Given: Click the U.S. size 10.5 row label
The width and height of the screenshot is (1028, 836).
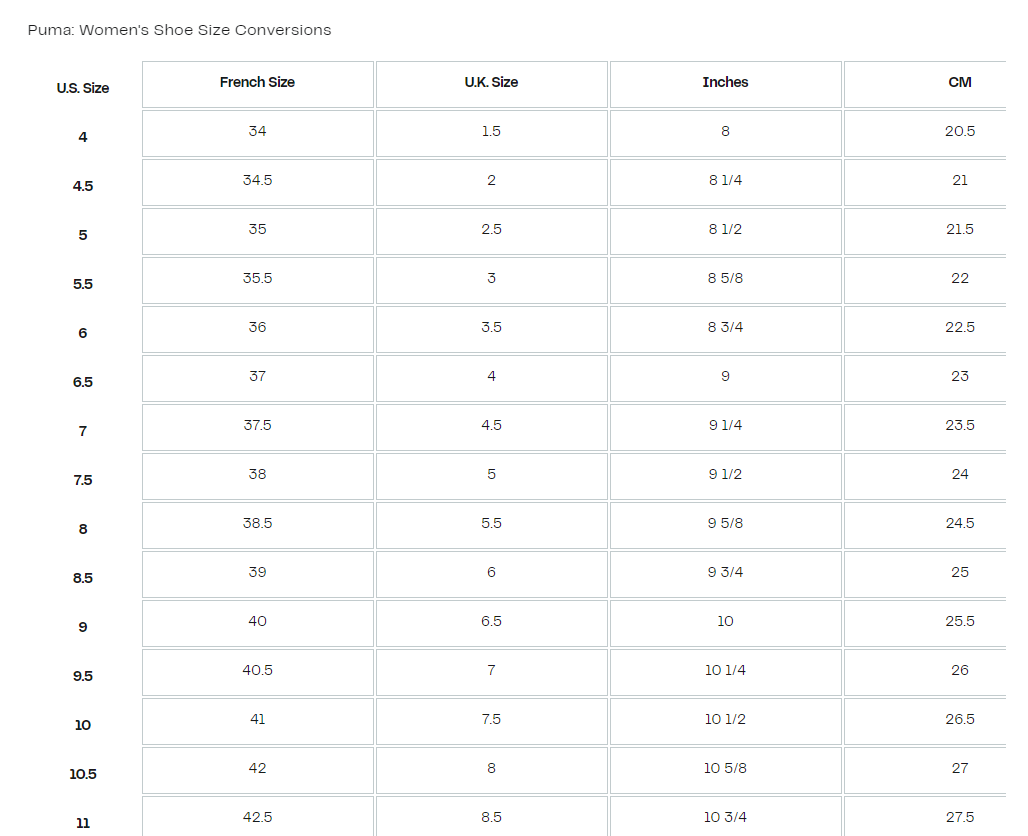Looking at the screenshot, I should pyautogui.click(x=83, y=774).
